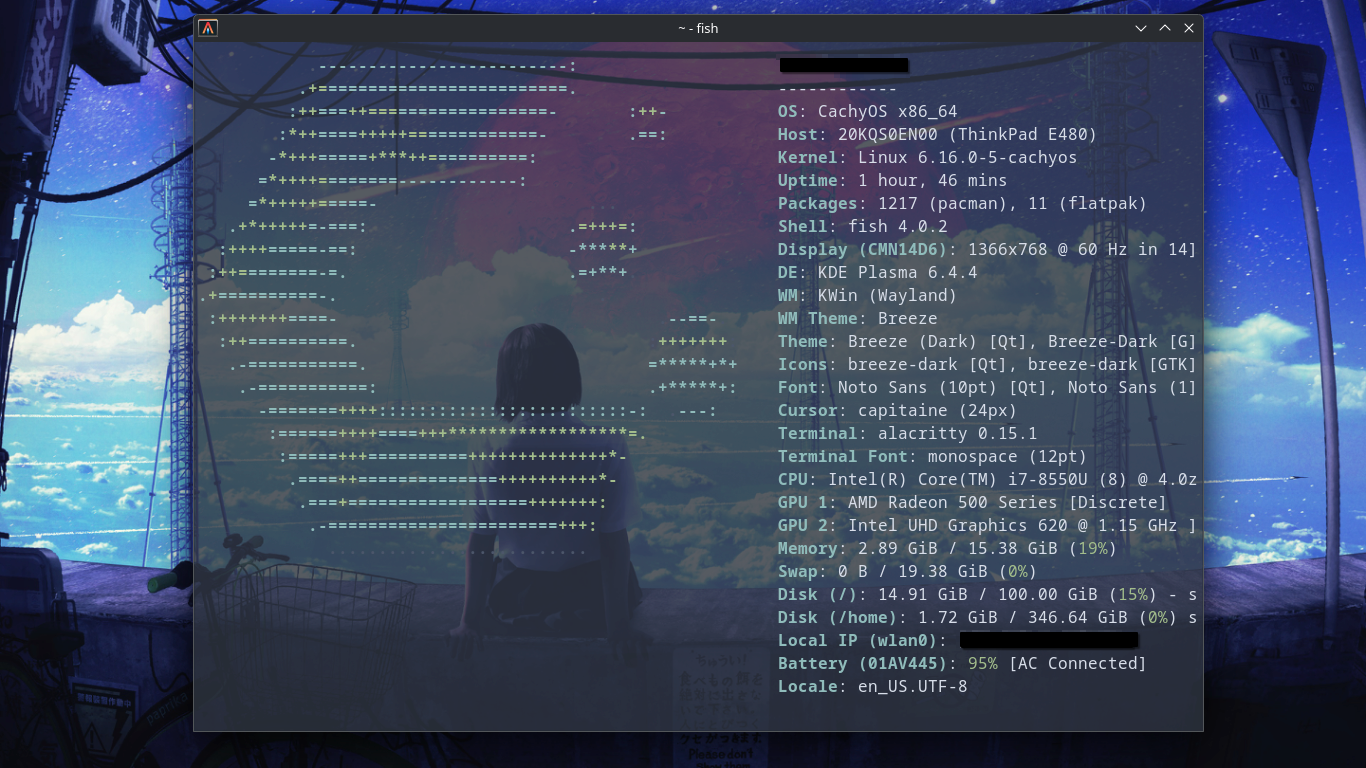Click the 'OS: CachyOS x86_64' line
Image resolution: width=1366 pixels, height=768 pixels.
(x=868, y=112)
